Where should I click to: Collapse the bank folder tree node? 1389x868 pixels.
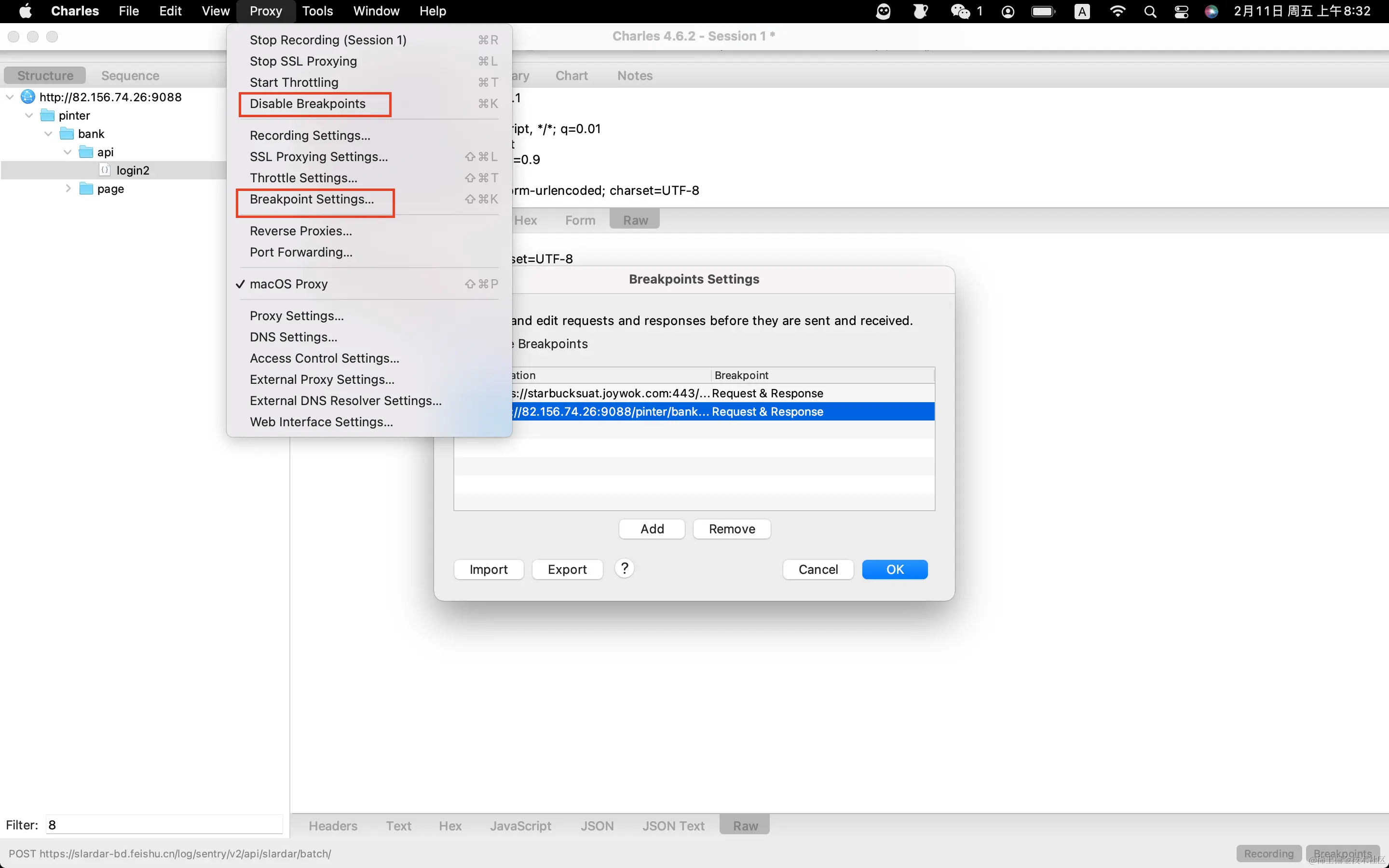(x=48, y=134)
